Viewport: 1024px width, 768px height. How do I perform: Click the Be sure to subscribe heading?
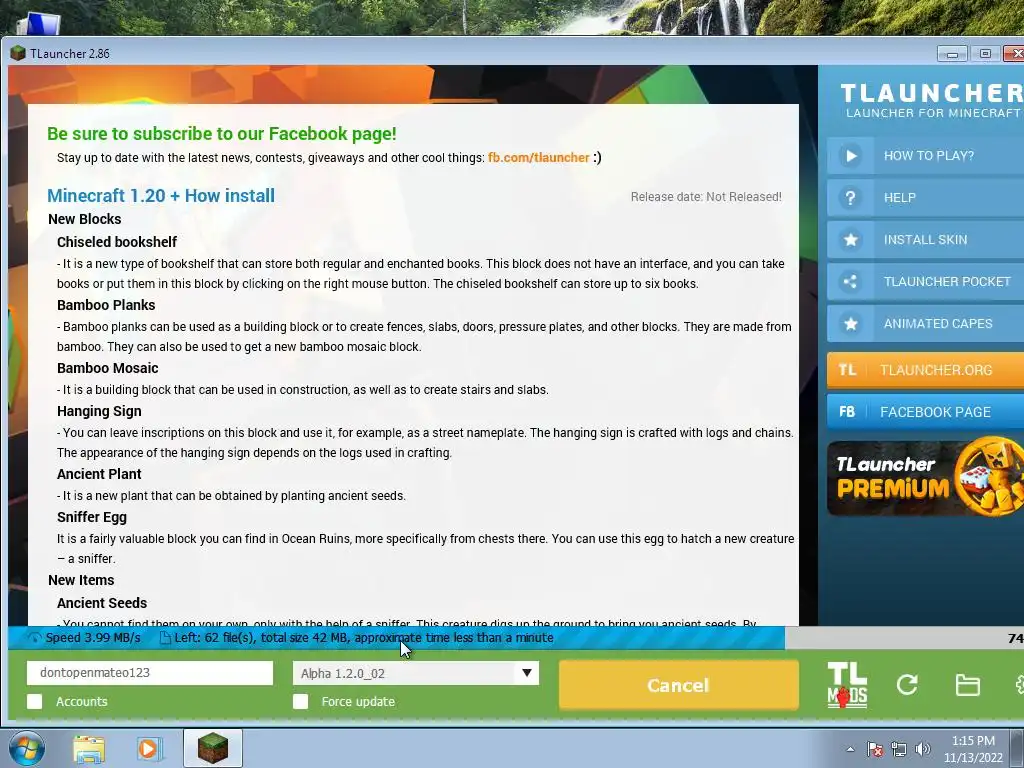[x=221, y=134]
